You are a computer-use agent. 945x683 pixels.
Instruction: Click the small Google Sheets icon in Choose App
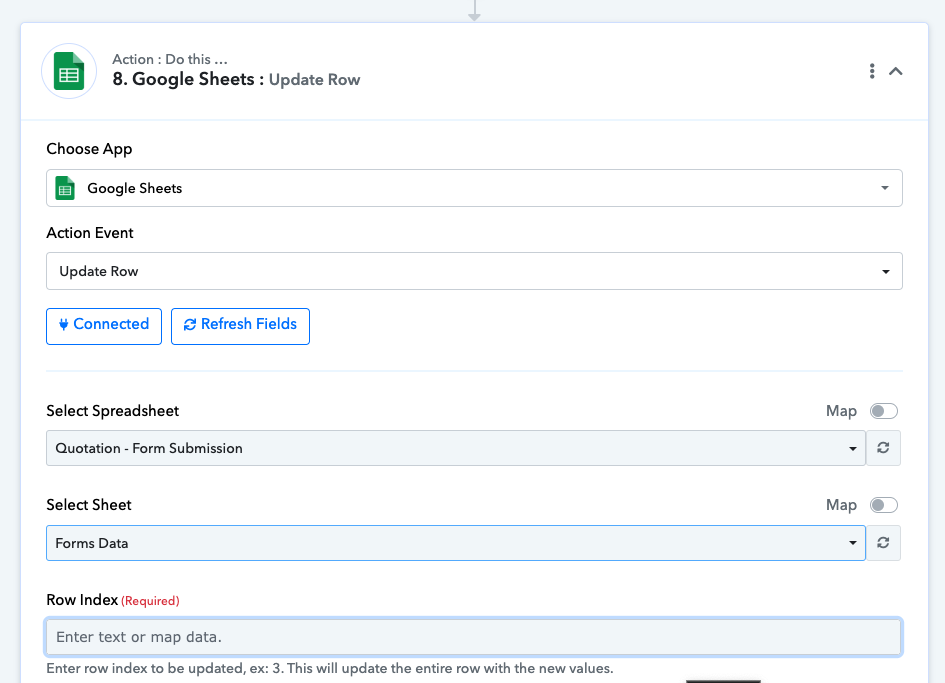[65, 188]
